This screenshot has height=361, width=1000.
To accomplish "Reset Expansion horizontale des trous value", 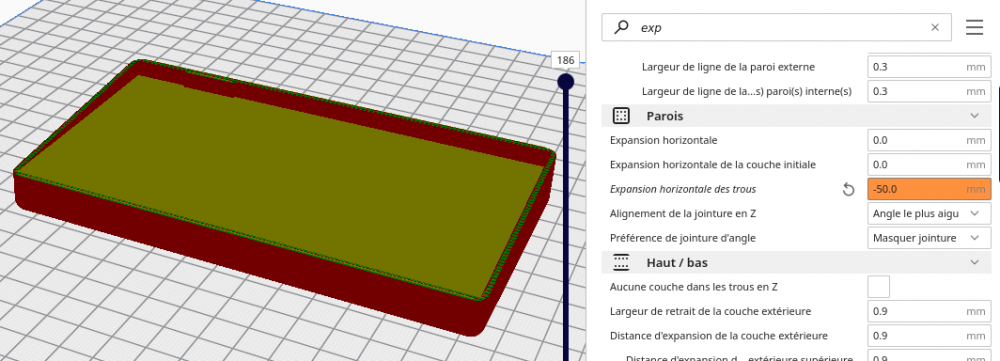I will [x=848, y=189].
